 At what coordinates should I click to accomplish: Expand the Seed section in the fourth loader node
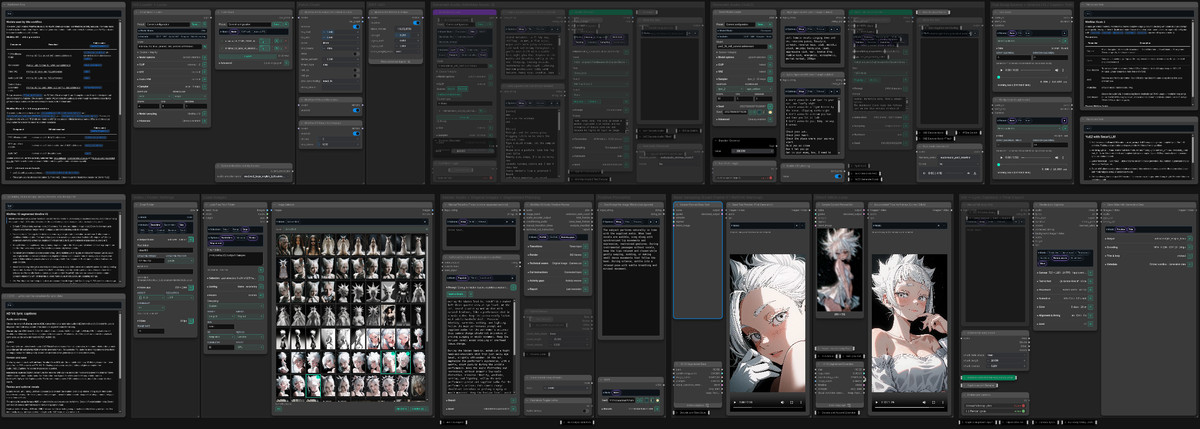[743, 108]
